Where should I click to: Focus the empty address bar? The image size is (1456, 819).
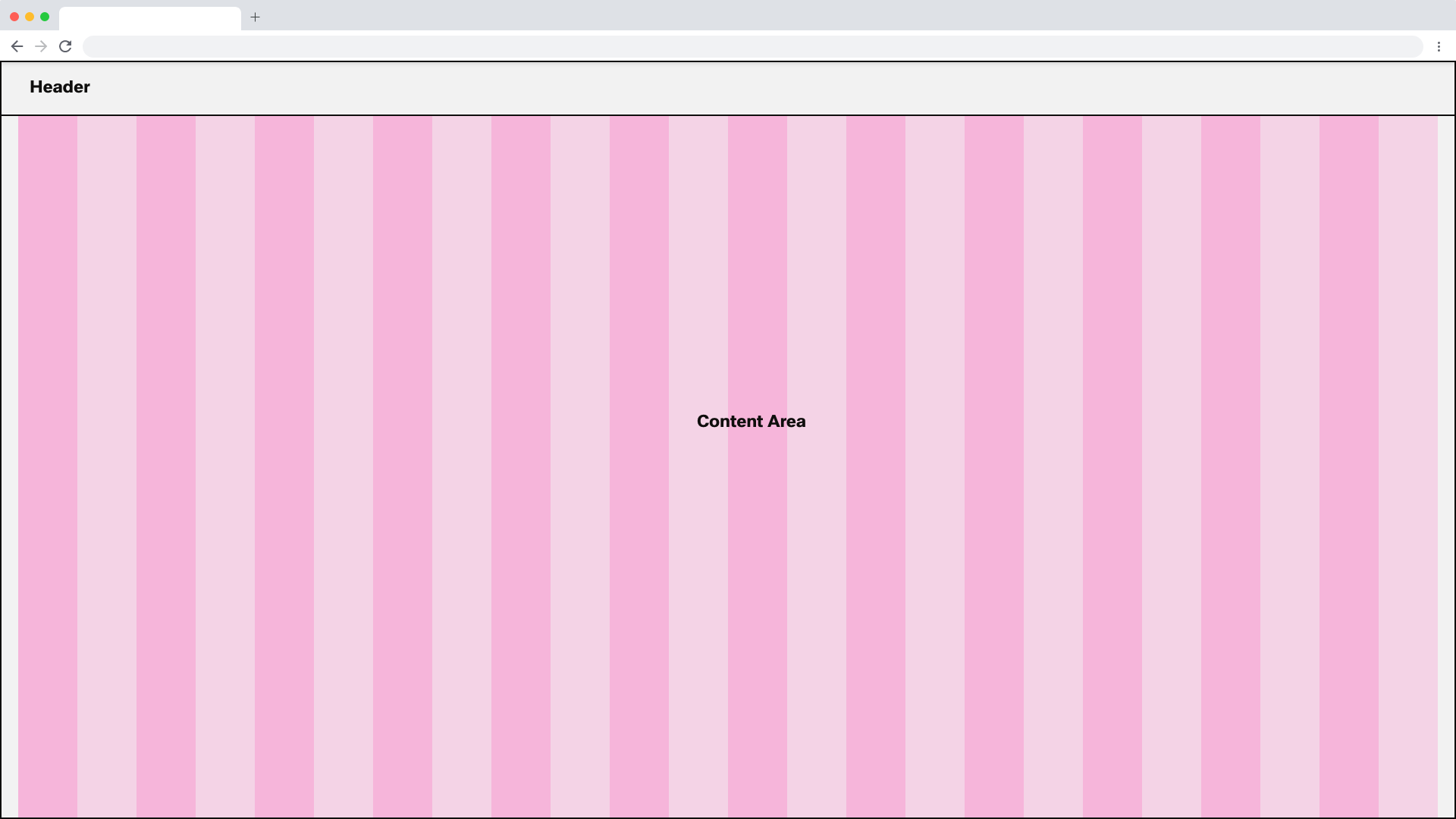(751, 46)
